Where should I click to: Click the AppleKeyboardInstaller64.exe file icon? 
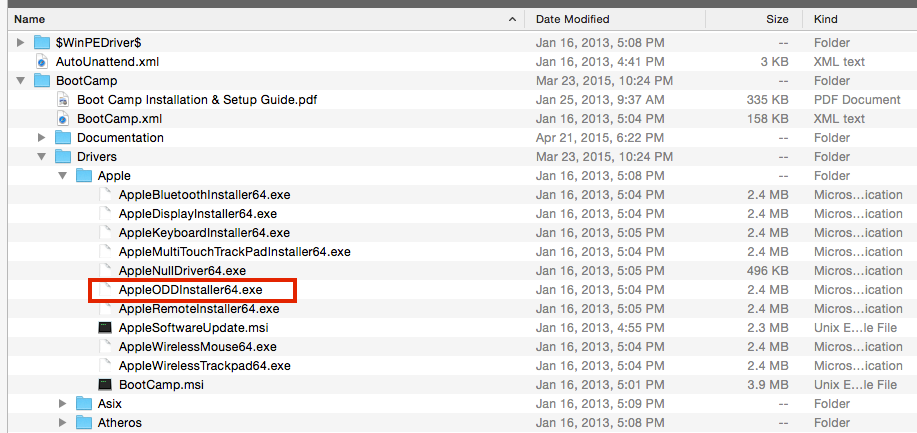click(105, 232)
